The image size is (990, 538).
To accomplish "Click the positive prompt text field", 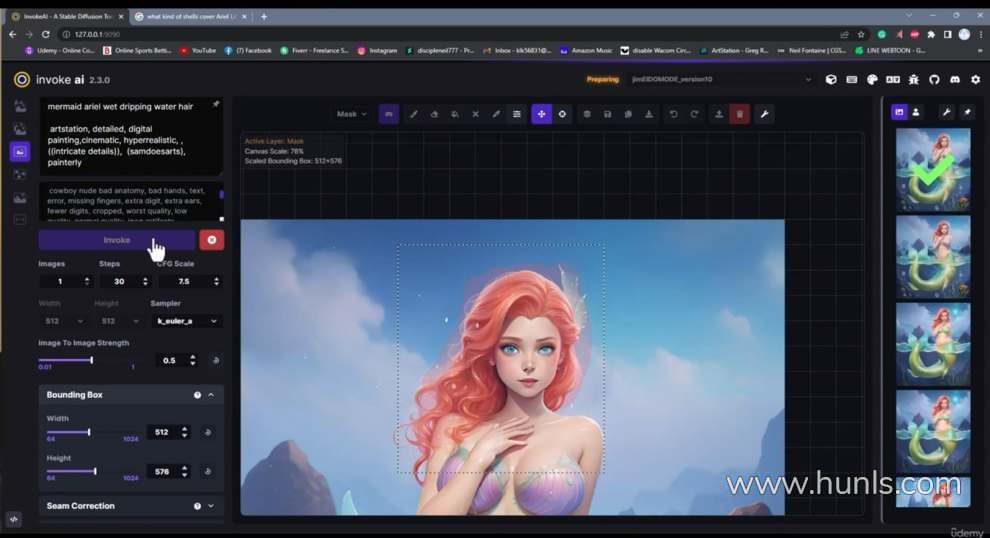I will [x=131, y=135].
